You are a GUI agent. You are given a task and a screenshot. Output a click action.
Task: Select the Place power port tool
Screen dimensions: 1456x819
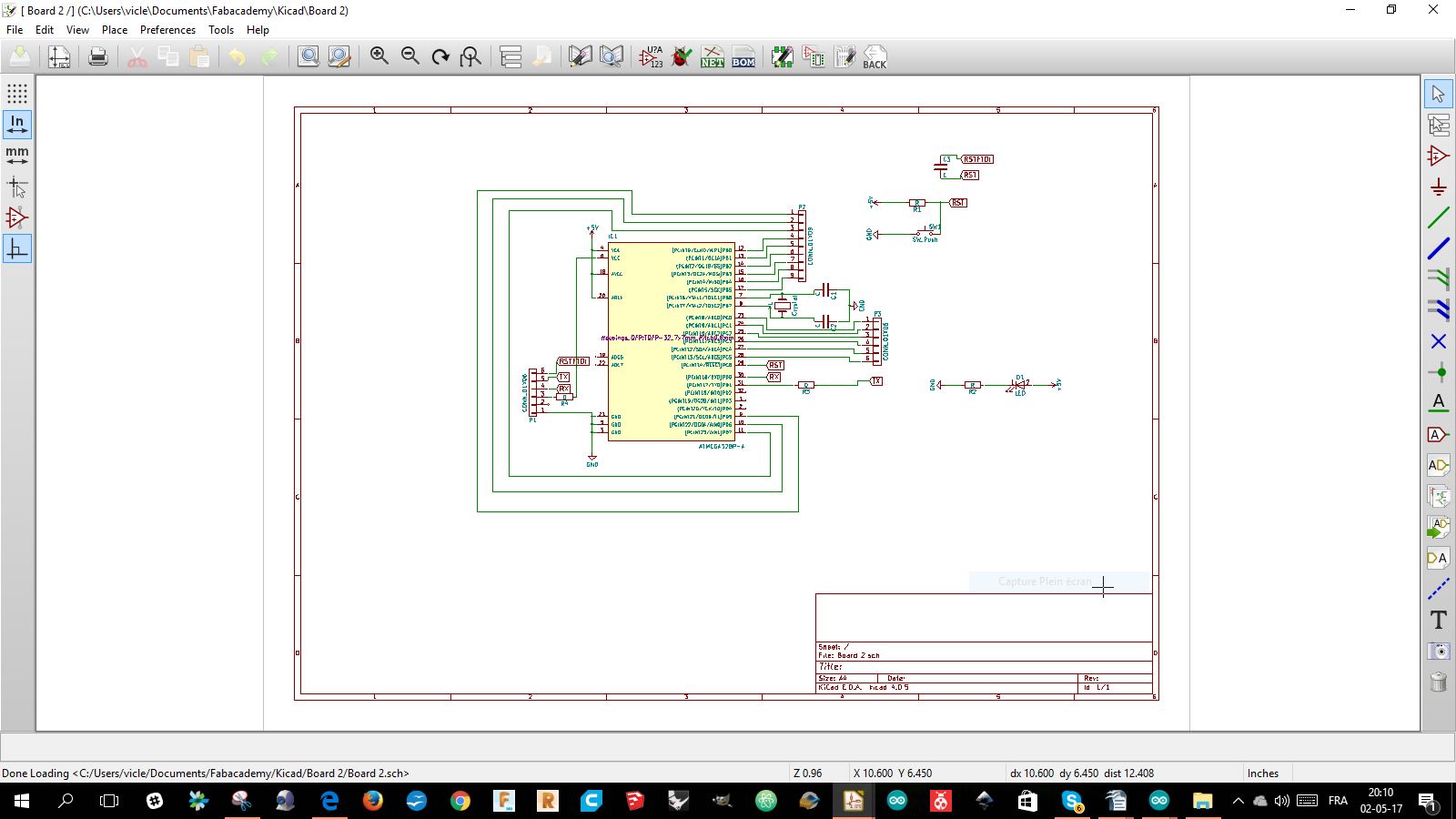(x=1438, y=187)
